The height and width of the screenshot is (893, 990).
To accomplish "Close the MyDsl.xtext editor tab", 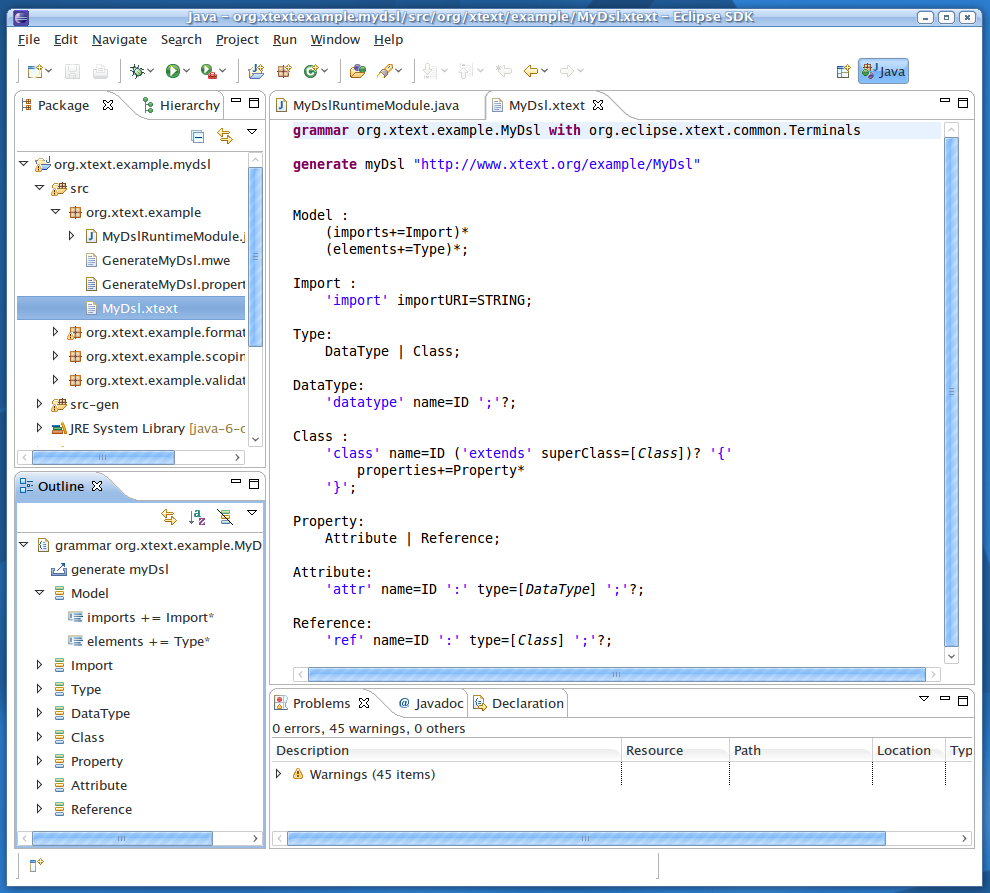I will pos(598,105).
